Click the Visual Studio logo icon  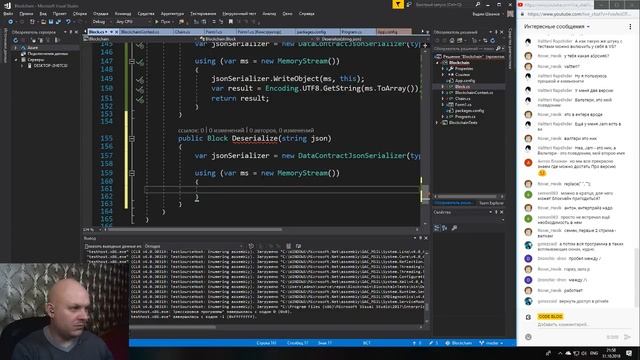click(x=7, y=5)
